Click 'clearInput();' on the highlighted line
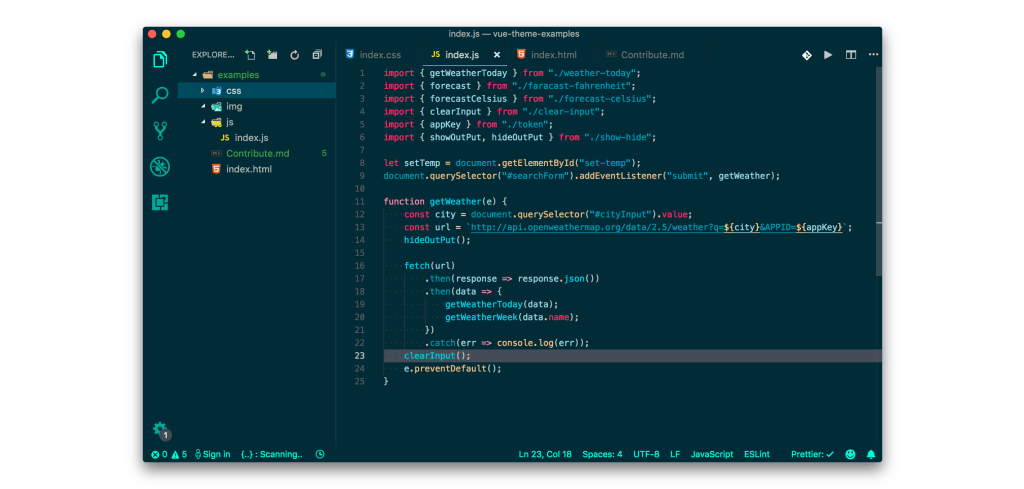This screenshot has width=1024, height=489. pos(437,356)
